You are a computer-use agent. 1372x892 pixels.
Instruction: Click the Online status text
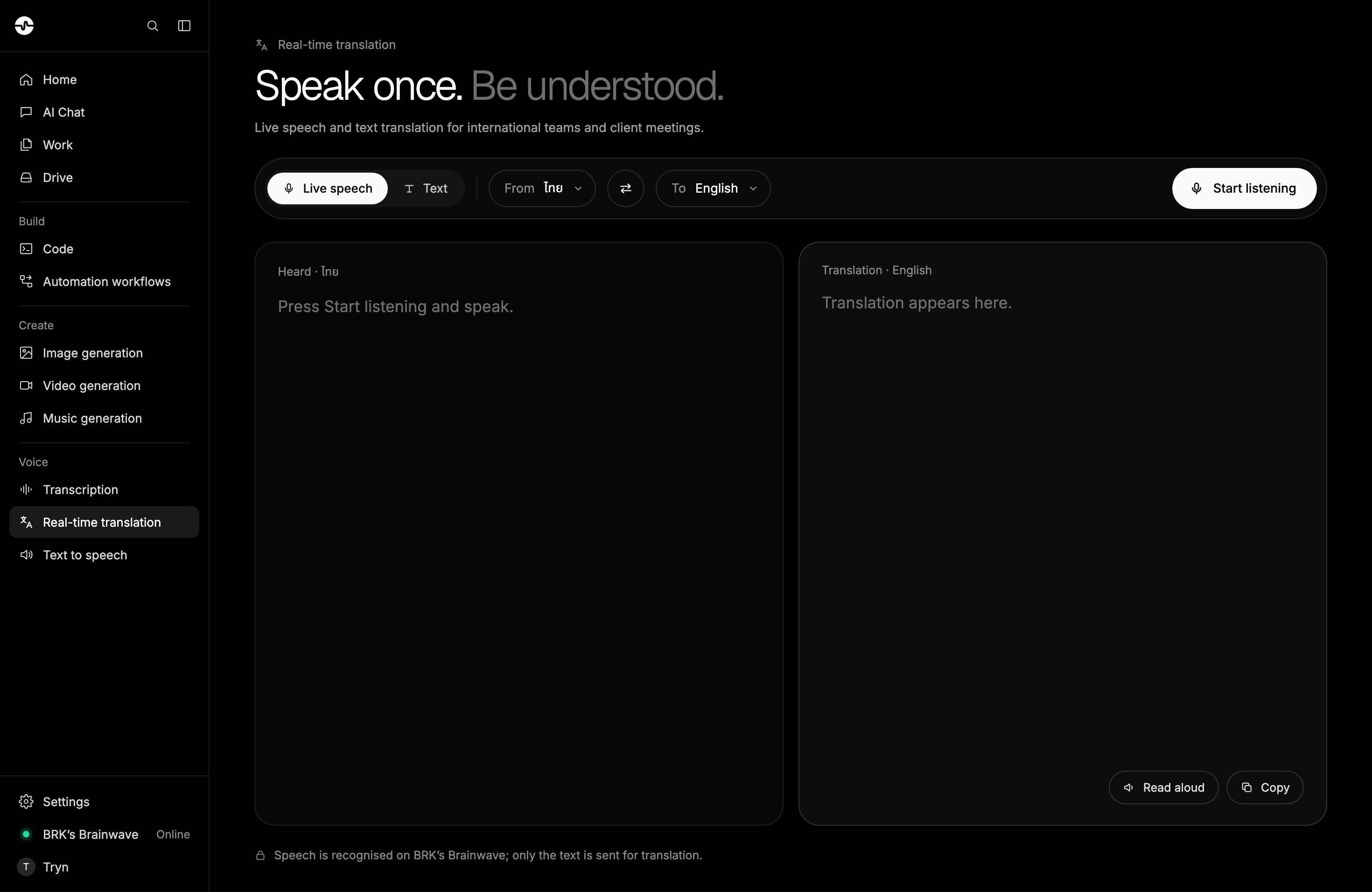coord(173,834)
